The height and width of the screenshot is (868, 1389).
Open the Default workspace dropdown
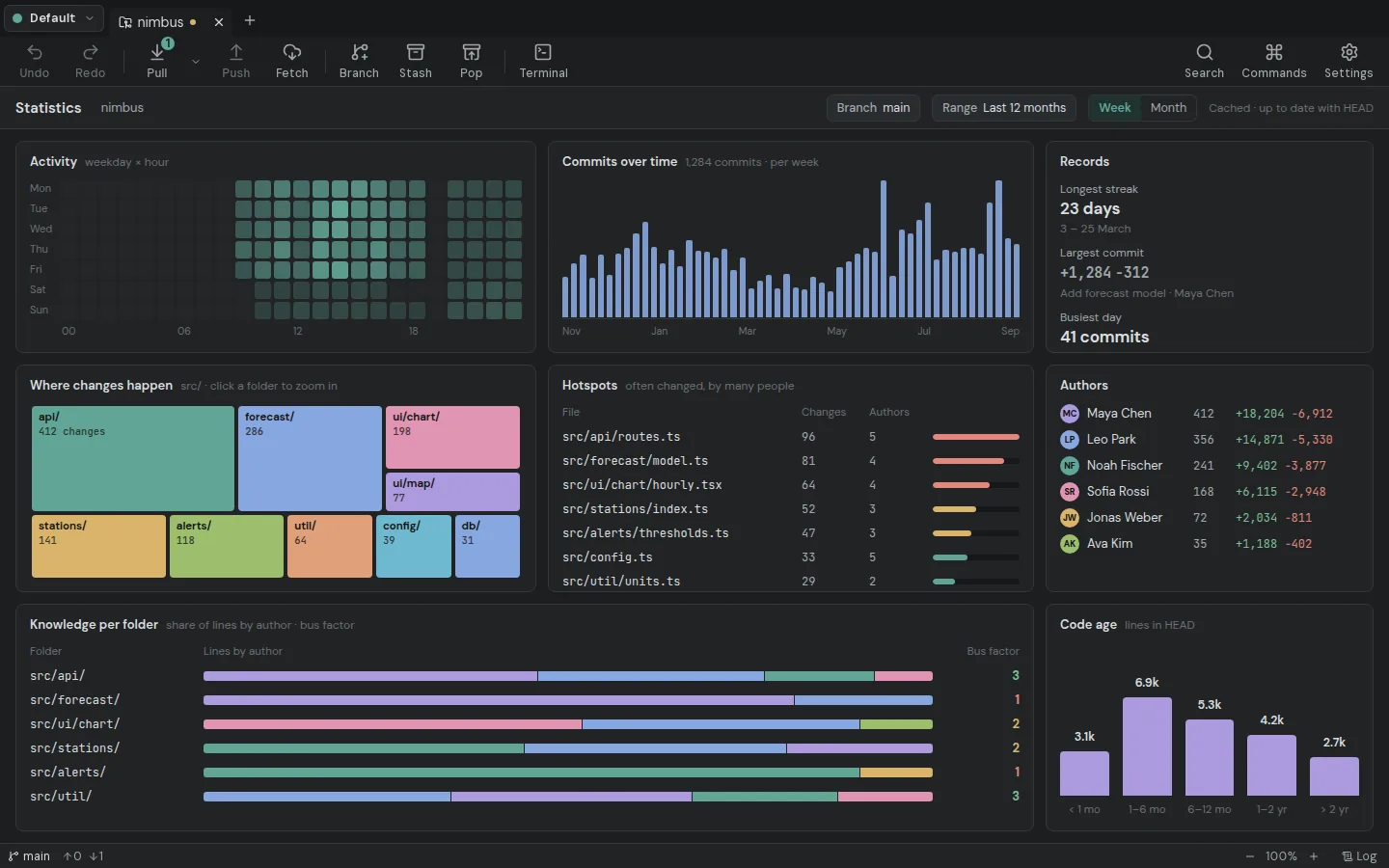pyautogui.click(x=53, y=18)
